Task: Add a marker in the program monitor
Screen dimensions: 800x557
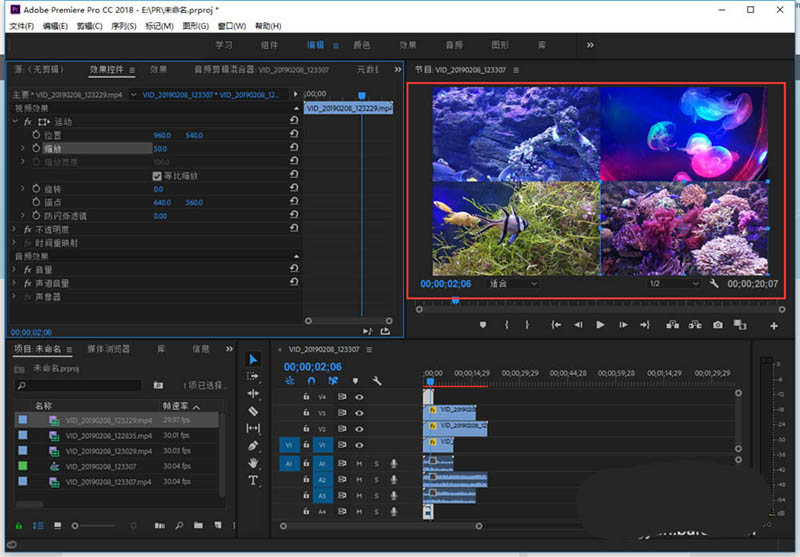Action: coord(483,324)
